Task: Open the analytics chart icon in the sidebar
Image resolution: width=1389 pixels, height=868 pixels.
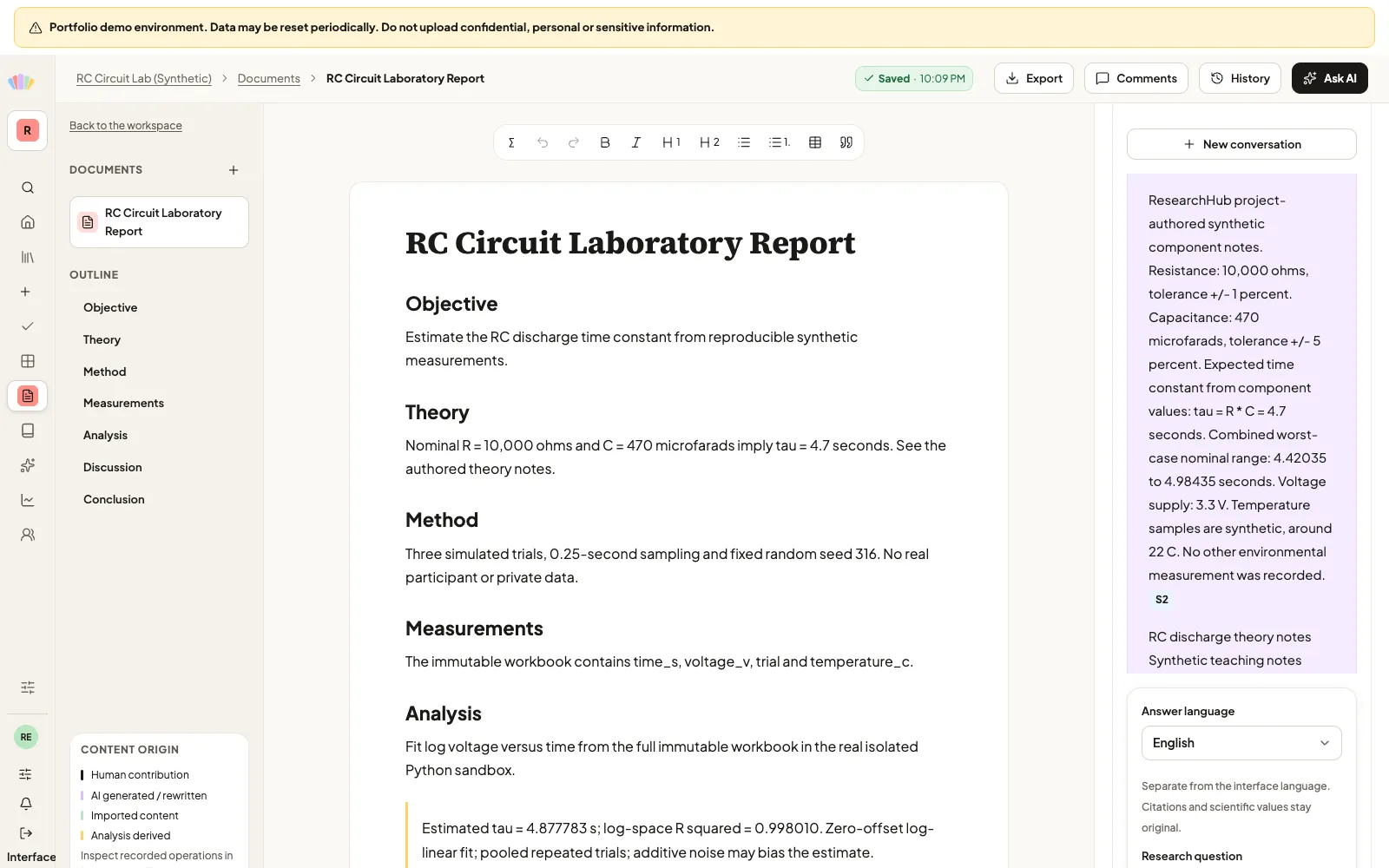Action: 28,500
